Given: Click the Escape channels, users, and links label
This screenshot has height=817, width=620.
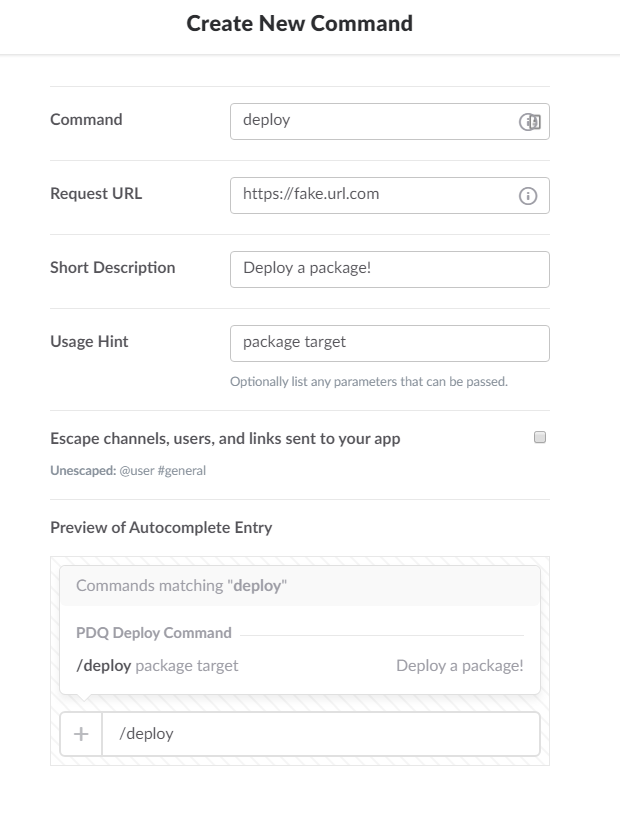Looking at the screenshot, I should 225,438.
